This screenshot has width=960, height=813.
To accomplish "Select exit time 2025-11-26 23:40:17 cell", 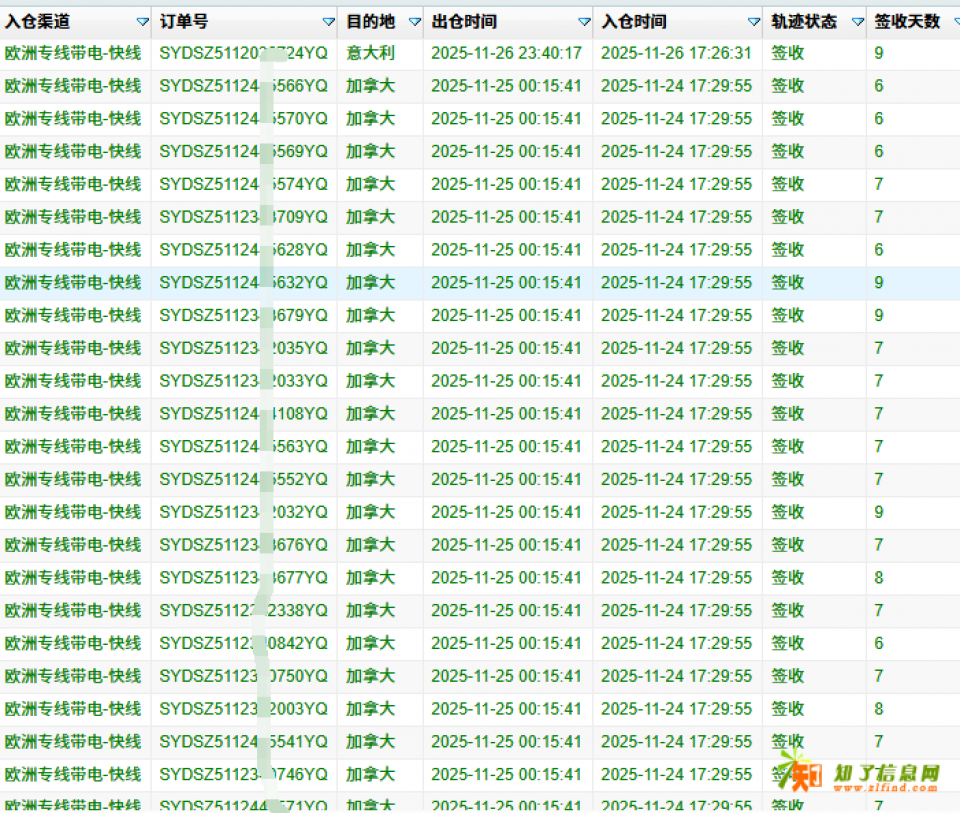I will (x=506, y=53).
